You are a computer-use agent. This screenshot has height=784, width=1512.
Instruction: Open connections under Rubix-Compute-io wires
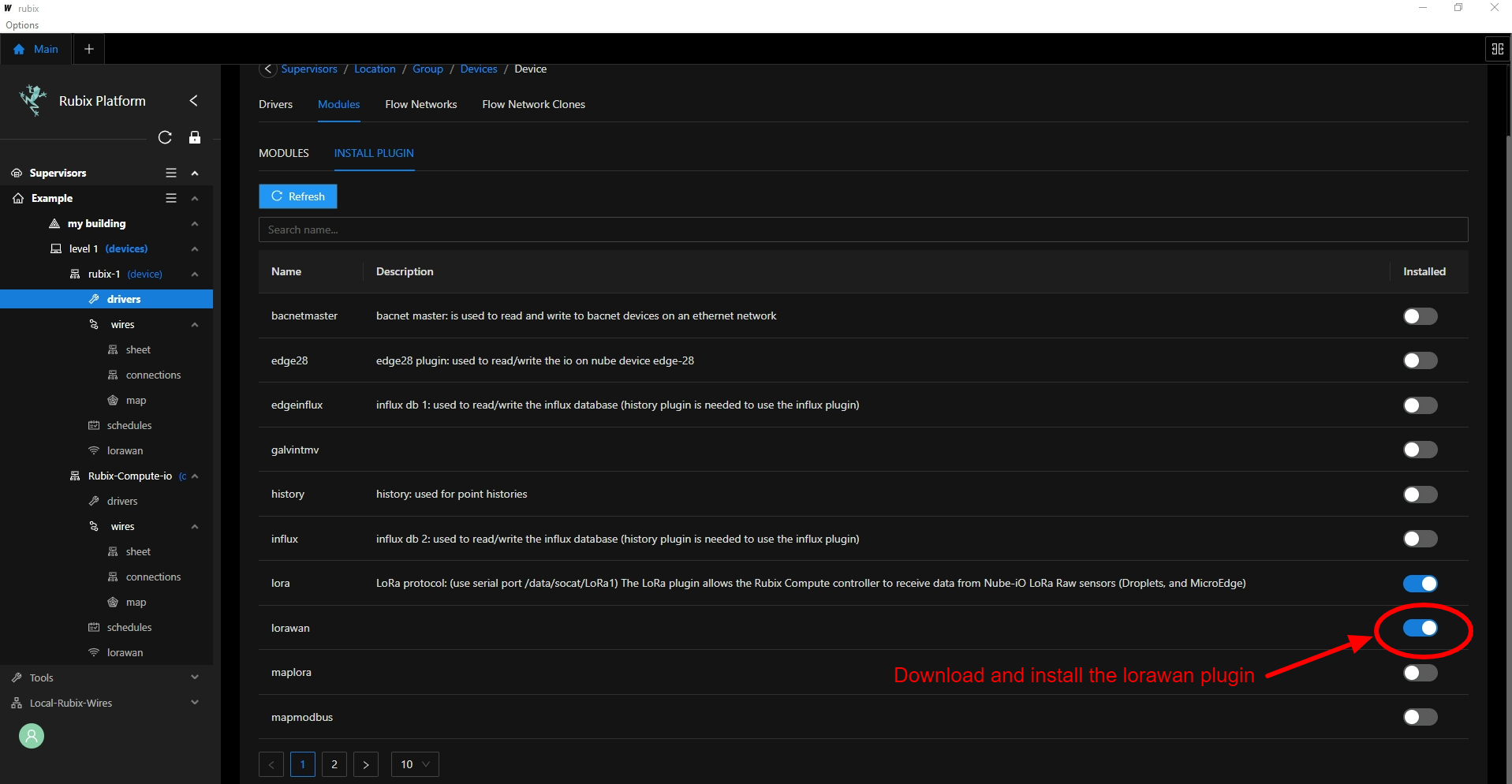[x=153, y=577]
